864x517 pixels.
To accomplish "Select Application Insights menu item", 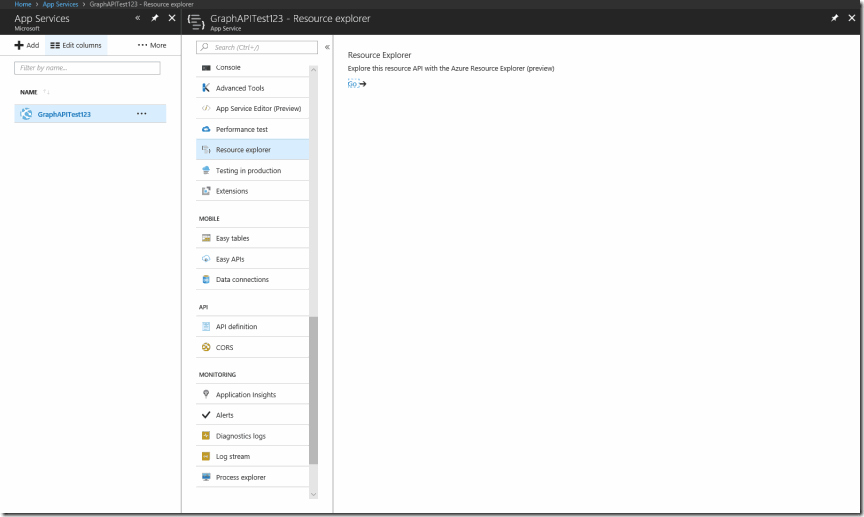I will coord(252,395).
